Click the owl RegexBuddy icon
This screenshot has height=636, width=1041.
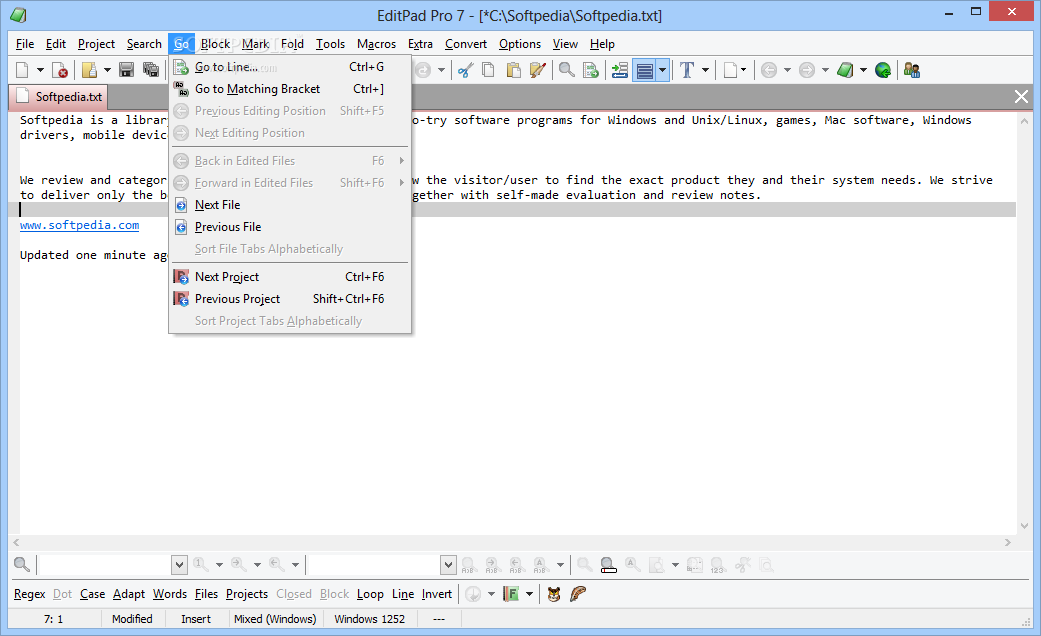554,594
